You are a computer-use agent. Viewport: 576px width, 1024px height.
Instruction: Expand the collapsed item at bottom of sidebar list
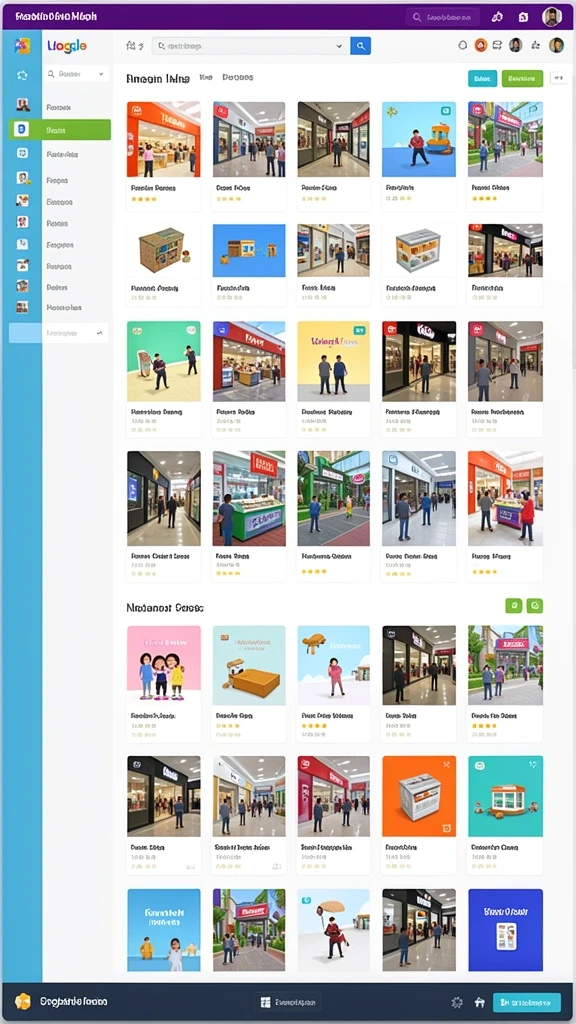pos(59,333)
